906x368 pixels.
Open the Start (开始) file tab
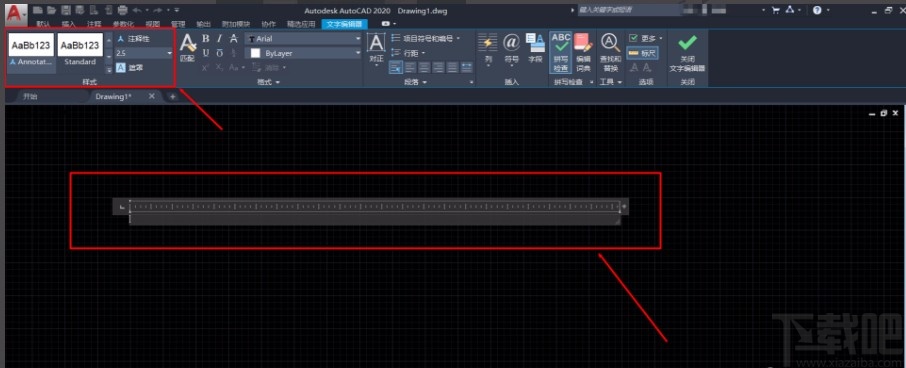pos(30,96)
